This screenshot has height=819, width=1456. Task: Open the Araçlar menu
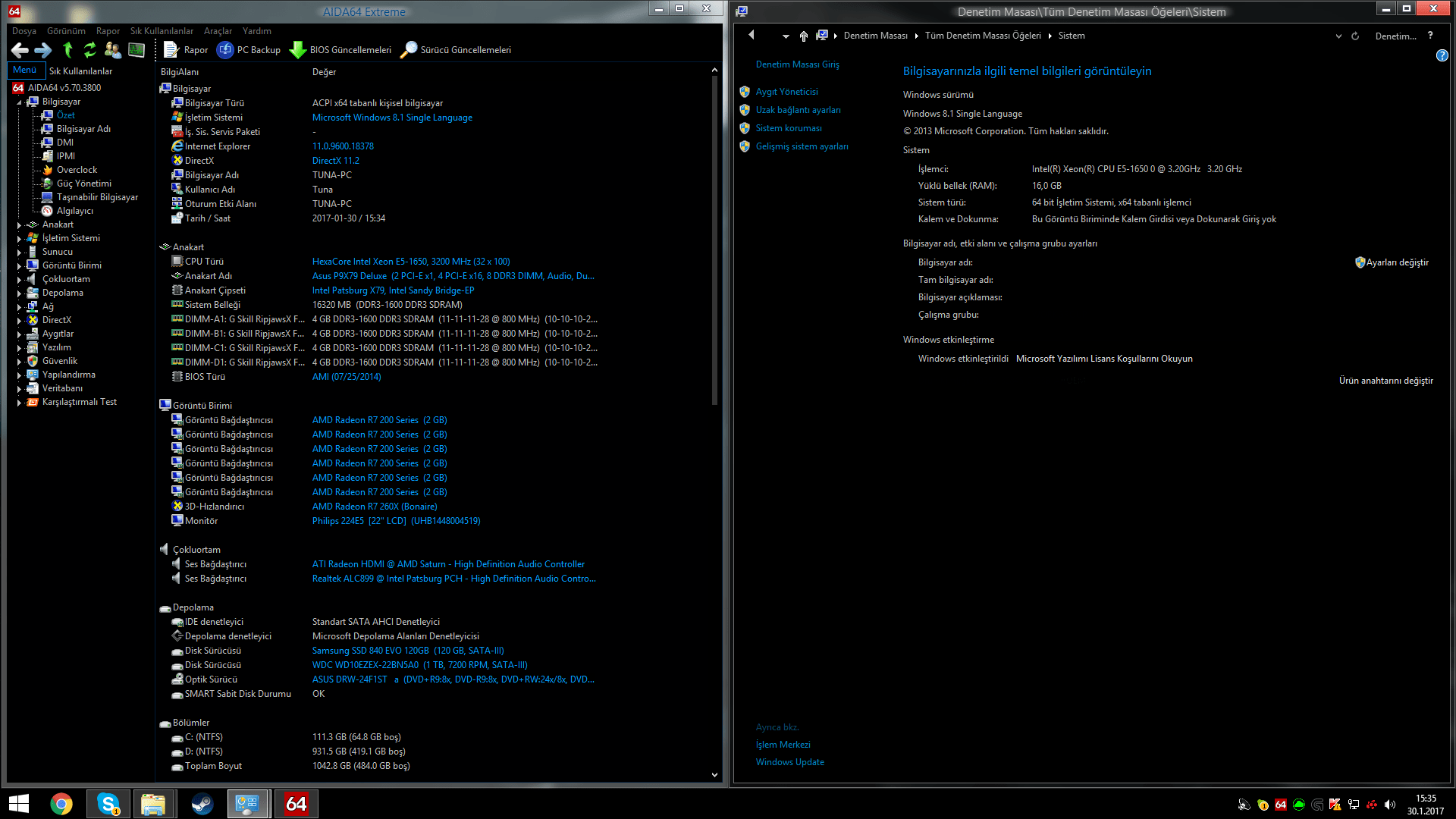(x=218, y=31)
